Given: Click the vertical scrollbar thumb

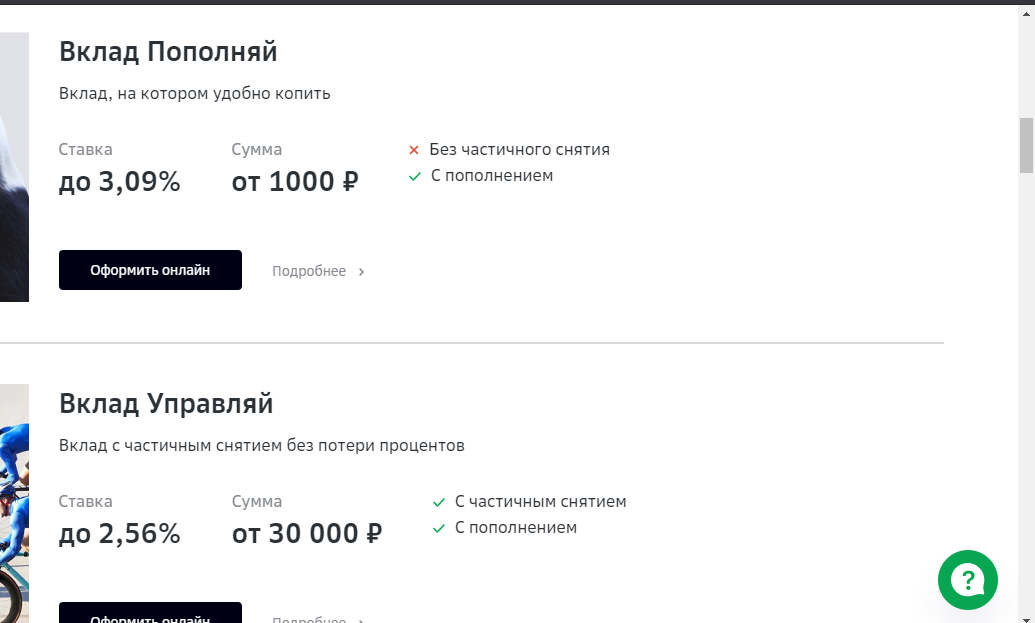Looking at the screenshot, I should [1026, 145].
